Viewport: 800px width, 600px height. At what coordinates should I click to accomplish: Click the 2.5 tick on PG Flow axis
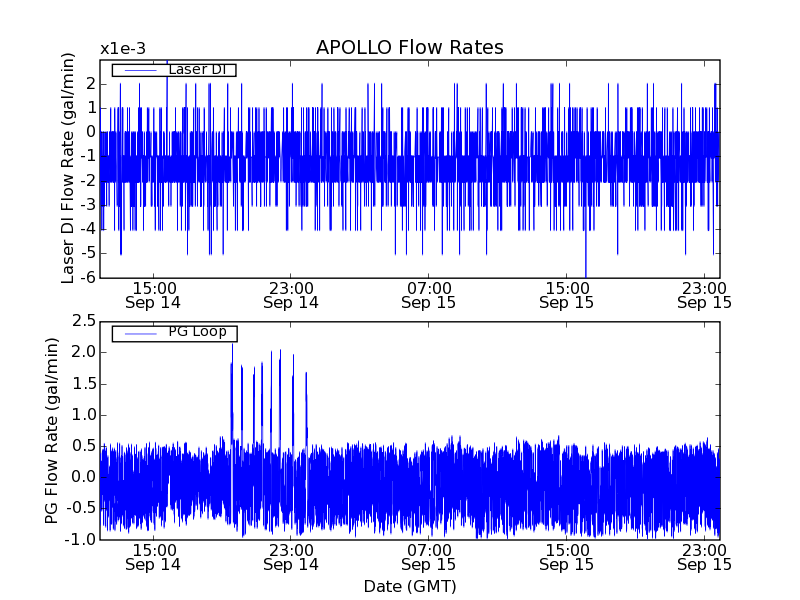(83, 321)
